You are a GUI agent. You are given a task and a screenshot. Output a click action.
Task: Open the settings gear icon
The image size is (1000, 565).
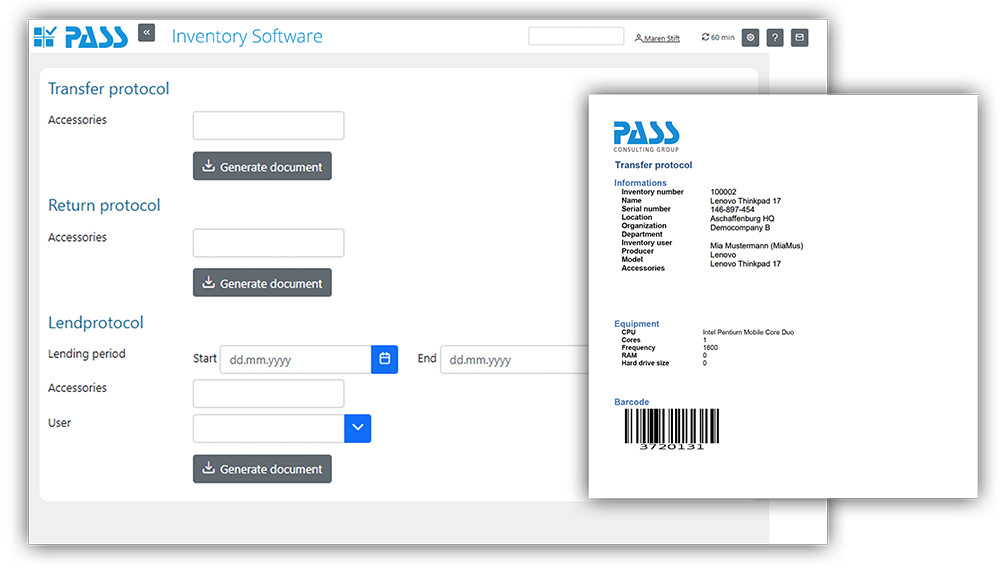coord(750,37)
